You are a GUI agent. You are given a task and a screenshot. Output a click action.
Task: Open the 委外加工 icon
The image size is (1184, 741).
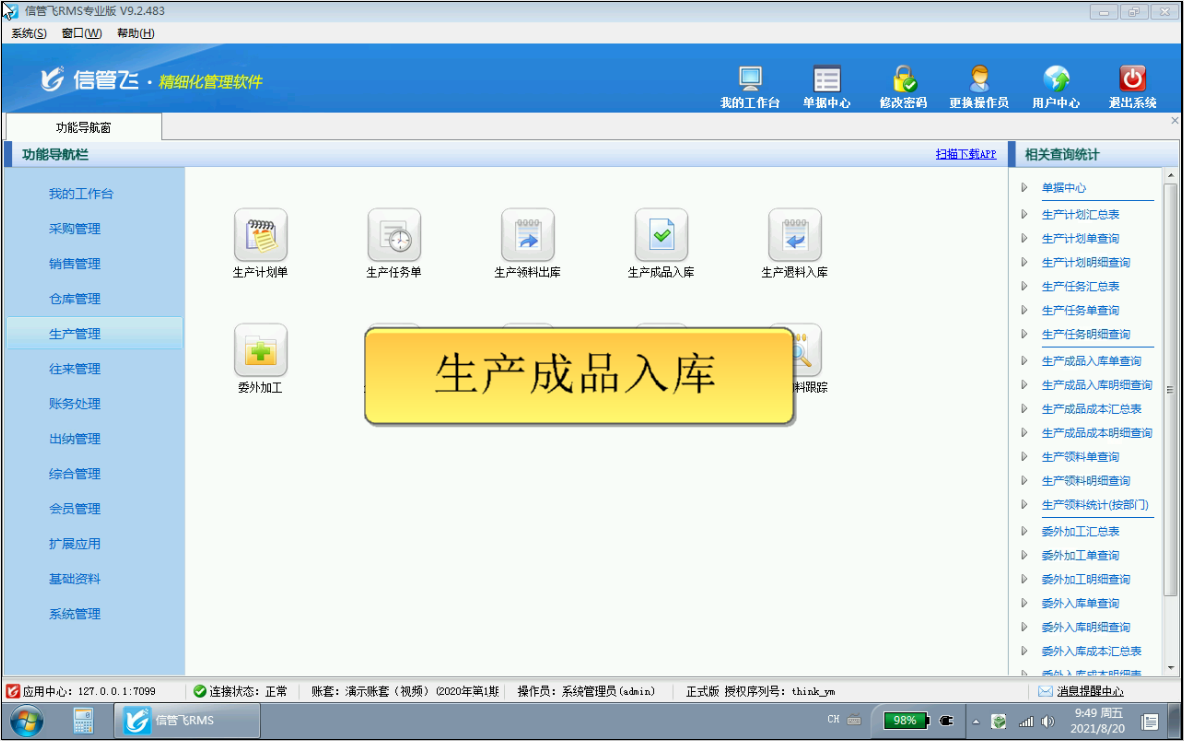[x=260, y=350]
